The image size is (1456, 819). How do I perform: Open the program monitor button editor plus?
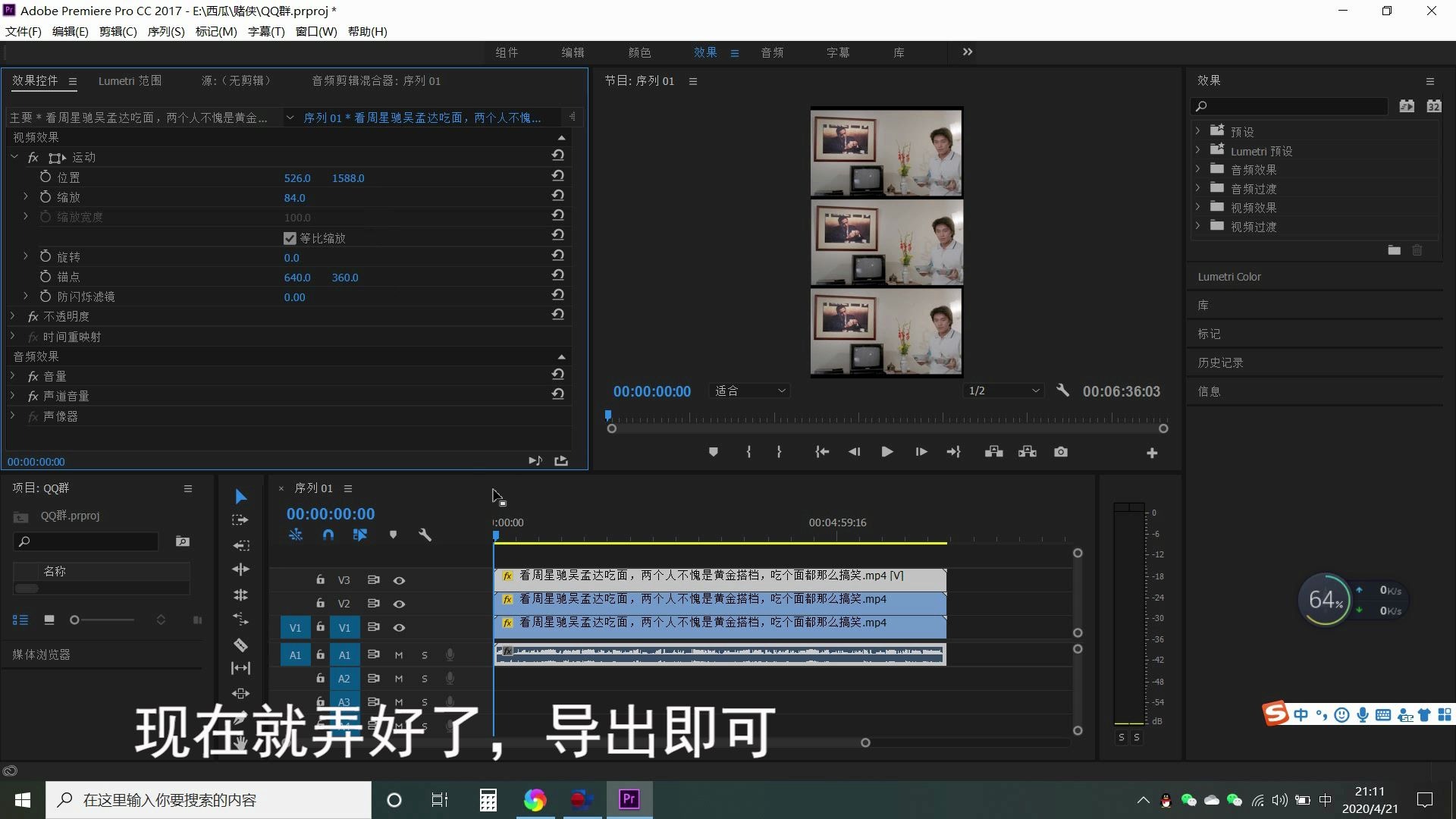coord(1152,453)
